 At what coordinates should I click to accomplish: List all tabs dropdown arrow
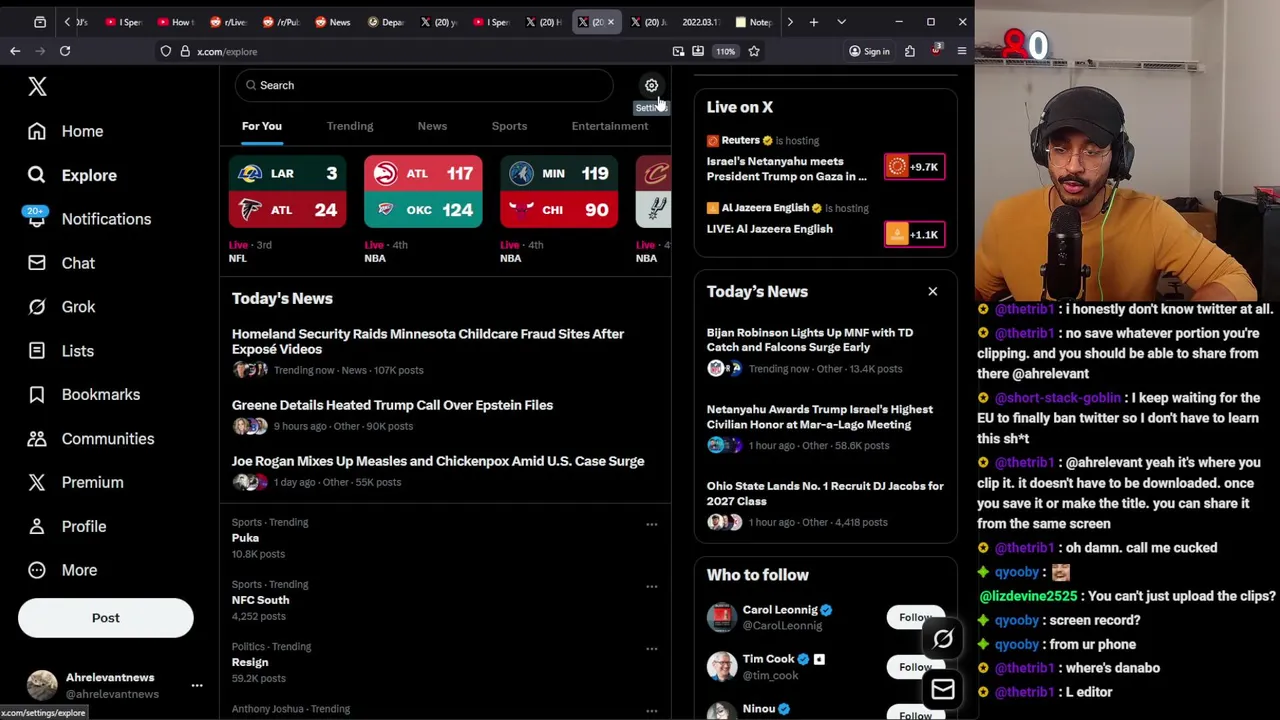(x=841, y=22)
